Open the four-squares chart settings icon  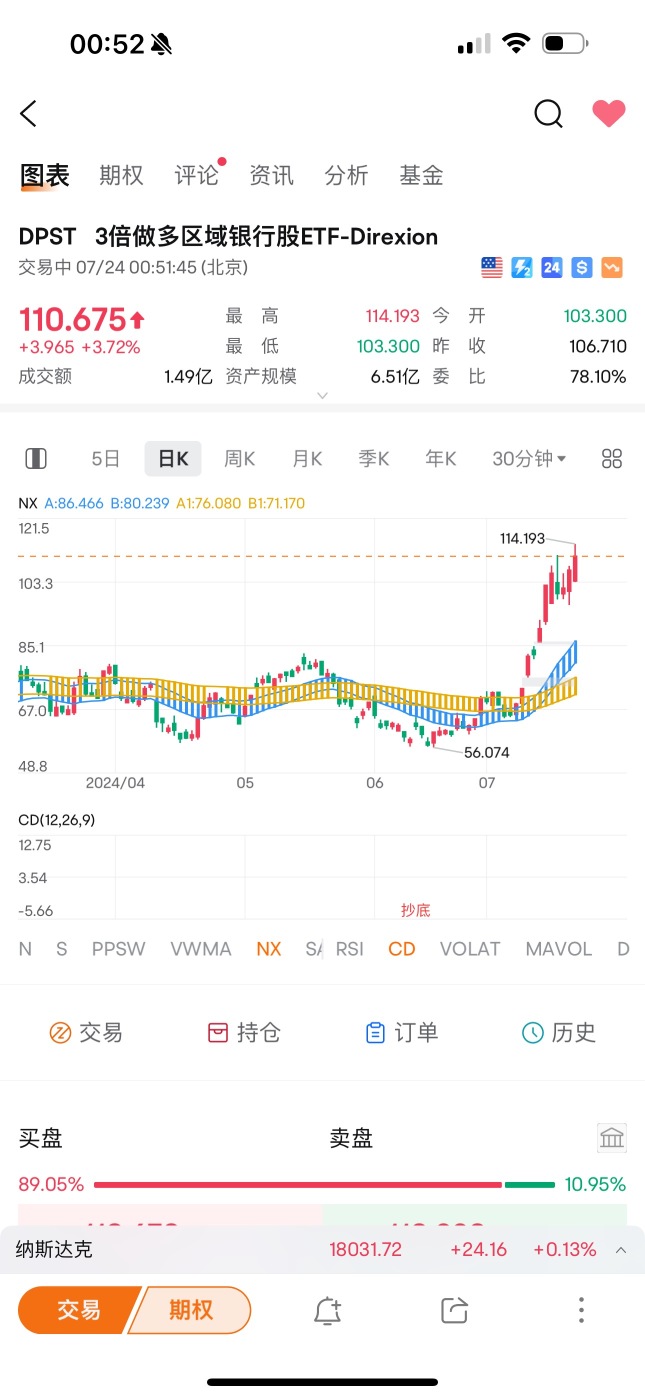click(612, 459)
